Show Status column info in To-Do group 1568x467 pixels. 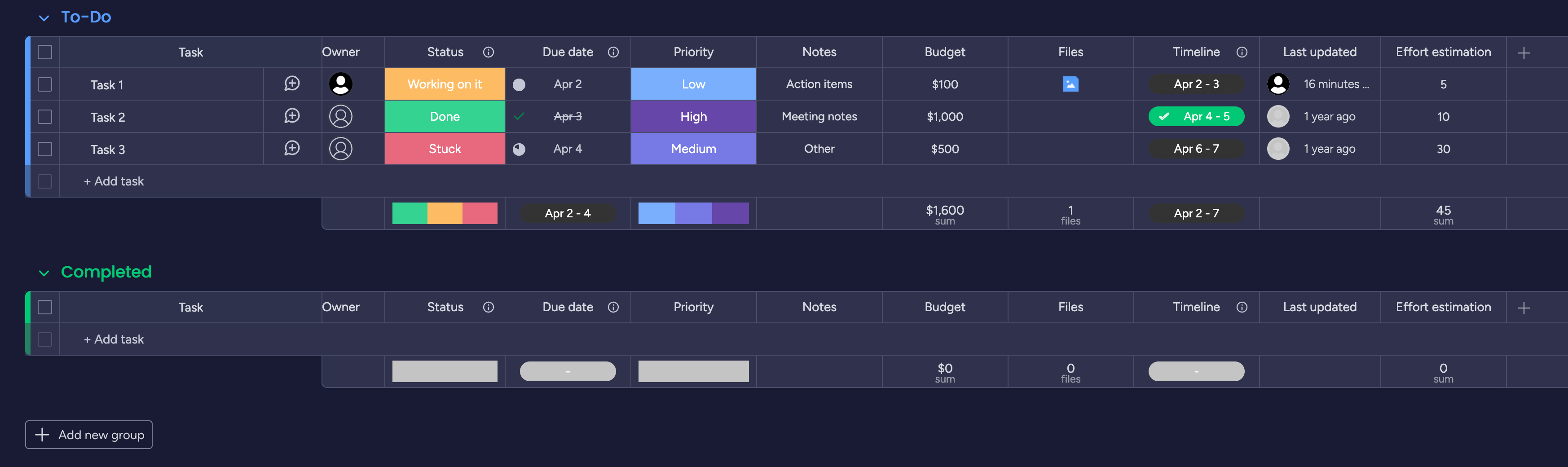point(488,53)
